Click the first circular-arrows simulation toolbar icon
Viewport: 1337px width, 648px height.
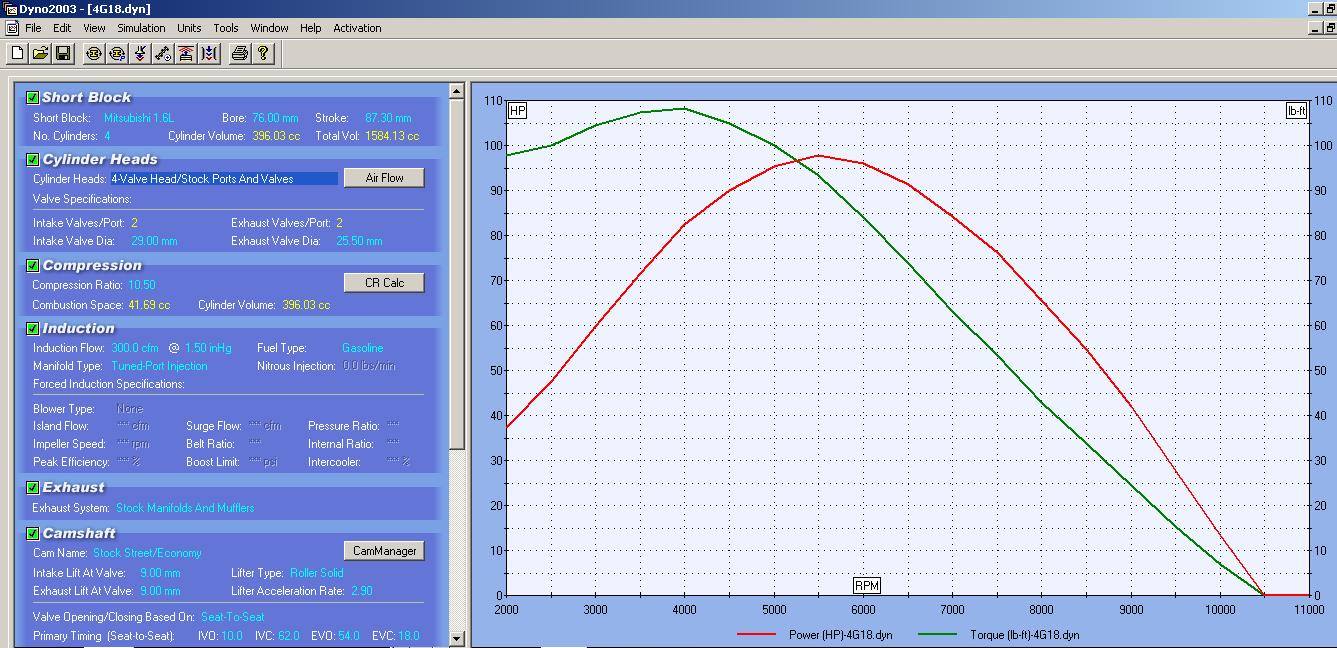[x=94, y=53]
